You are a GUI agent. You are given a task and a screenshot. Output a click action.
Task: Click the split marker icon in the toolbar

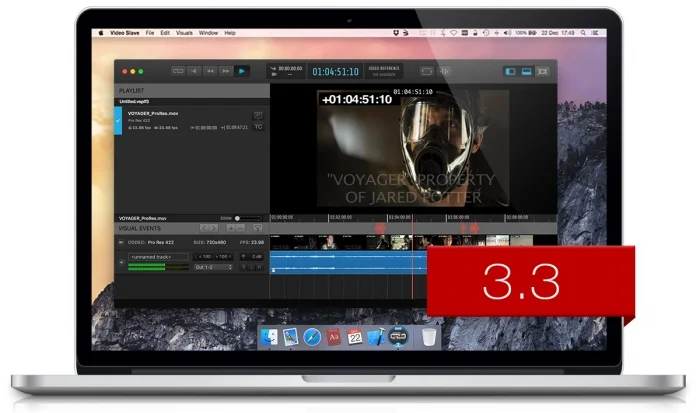tap(444, 71)
